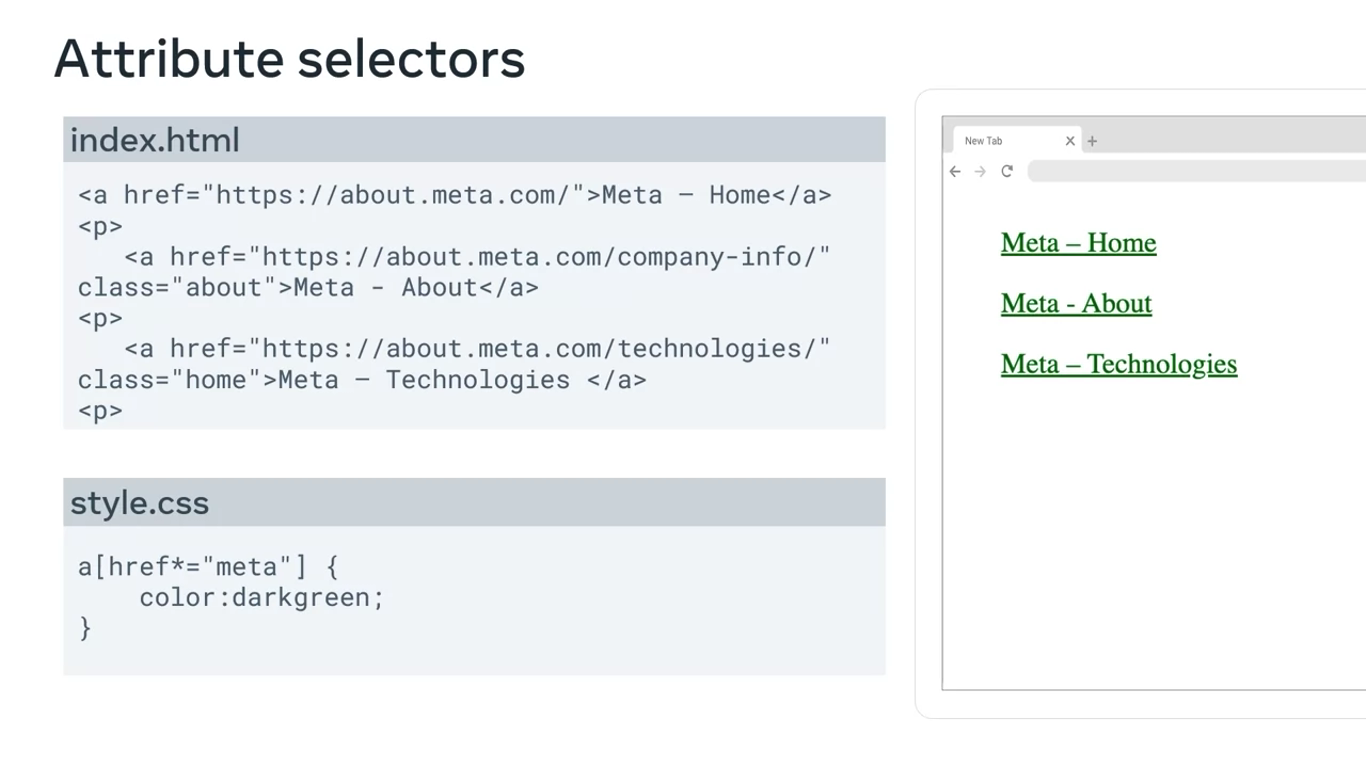Click the index.html panel header
Screen dimensions: 1366x768
pyautogui.click(x=474, y=140)
